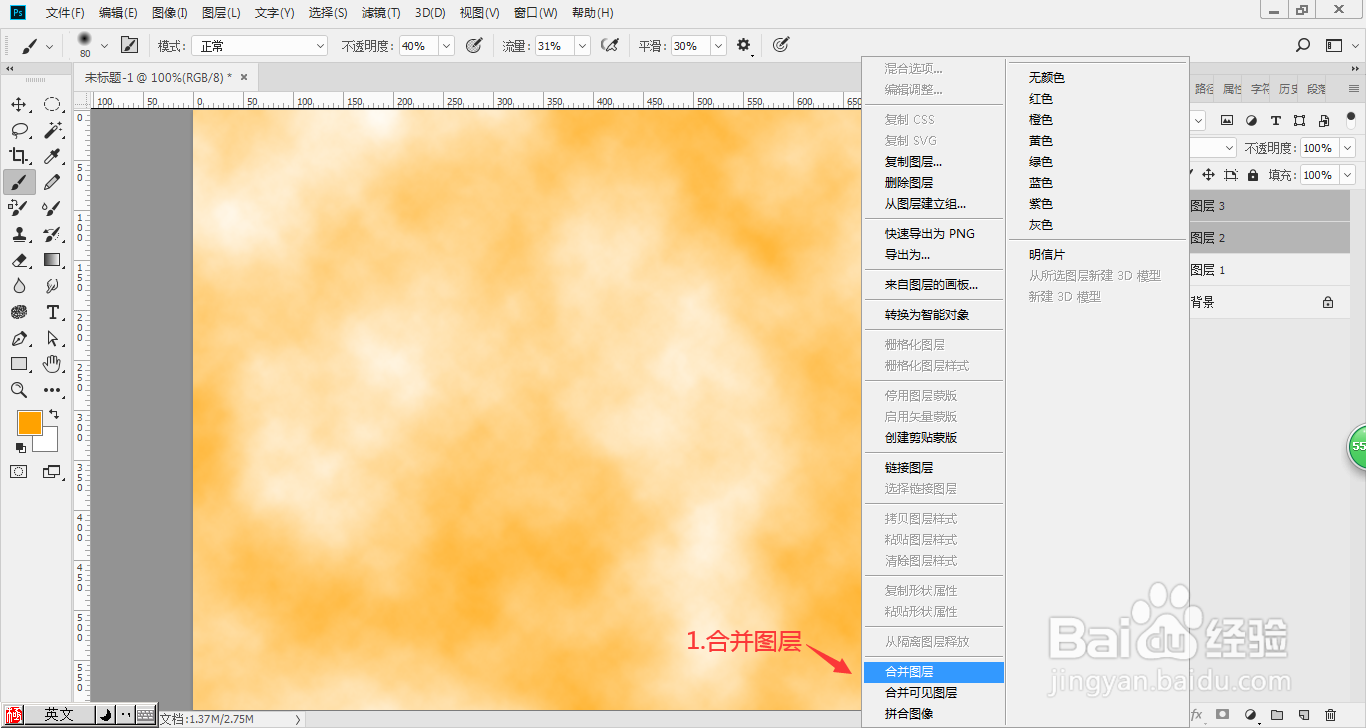Toggle type layer filter

1275,120
